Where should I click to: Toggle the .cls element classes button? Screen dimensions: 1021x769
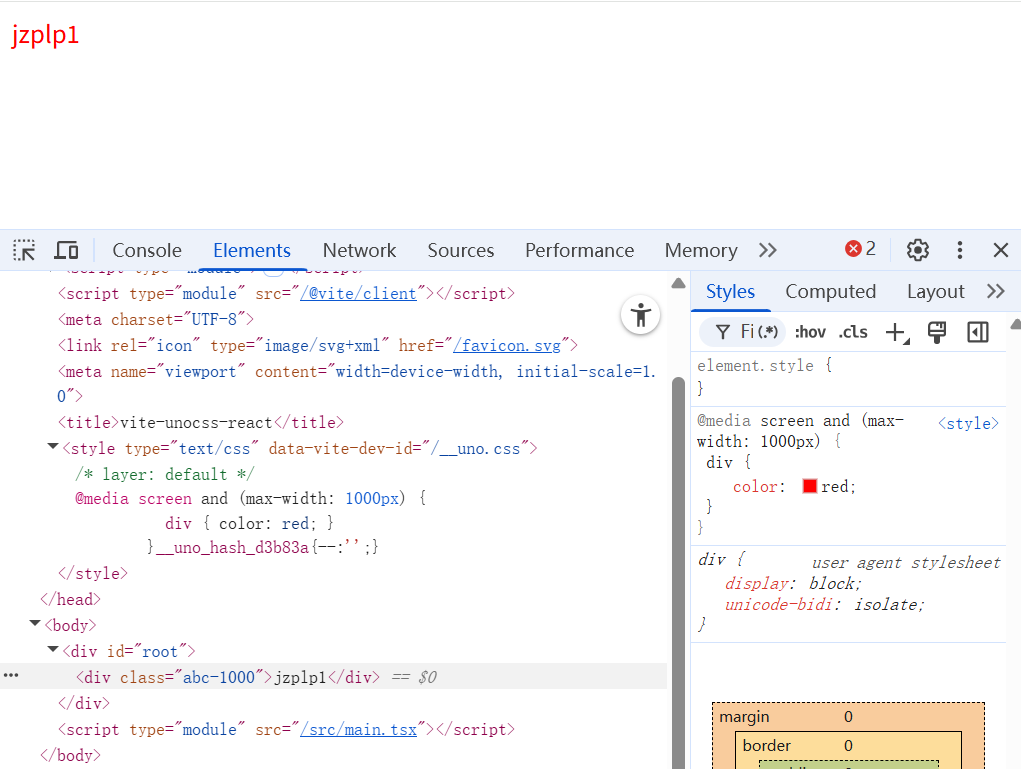pos(853,332)
